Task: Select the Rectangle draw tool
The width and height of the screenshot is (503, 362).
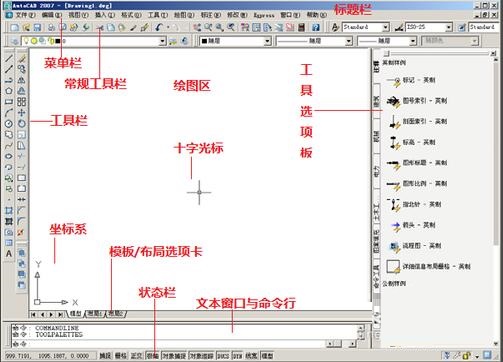Action: pos(9,102)
